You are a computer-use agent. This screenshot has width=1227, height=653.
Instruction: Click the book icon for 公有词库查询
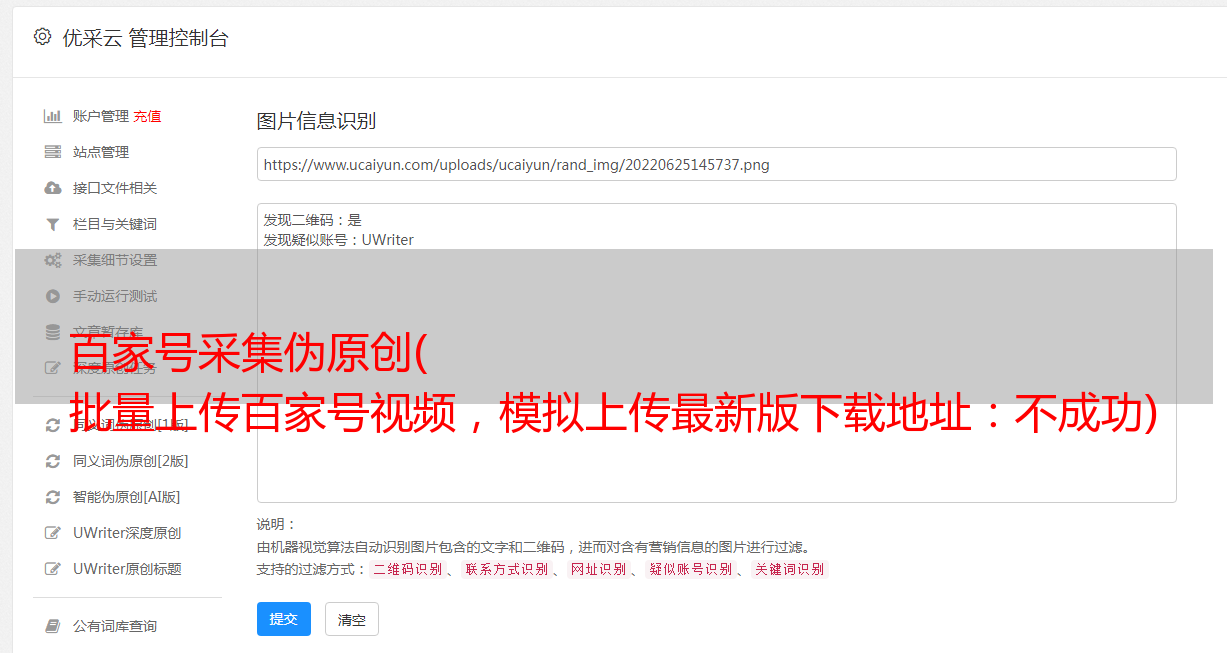pyautogui.click(x=53, y=626)
